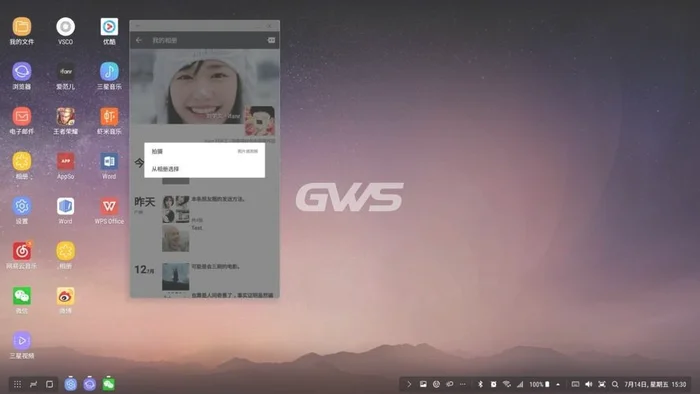Go back using the album header arrow
This screenshot has width=700, height=394.
click(x=139, y=40)
